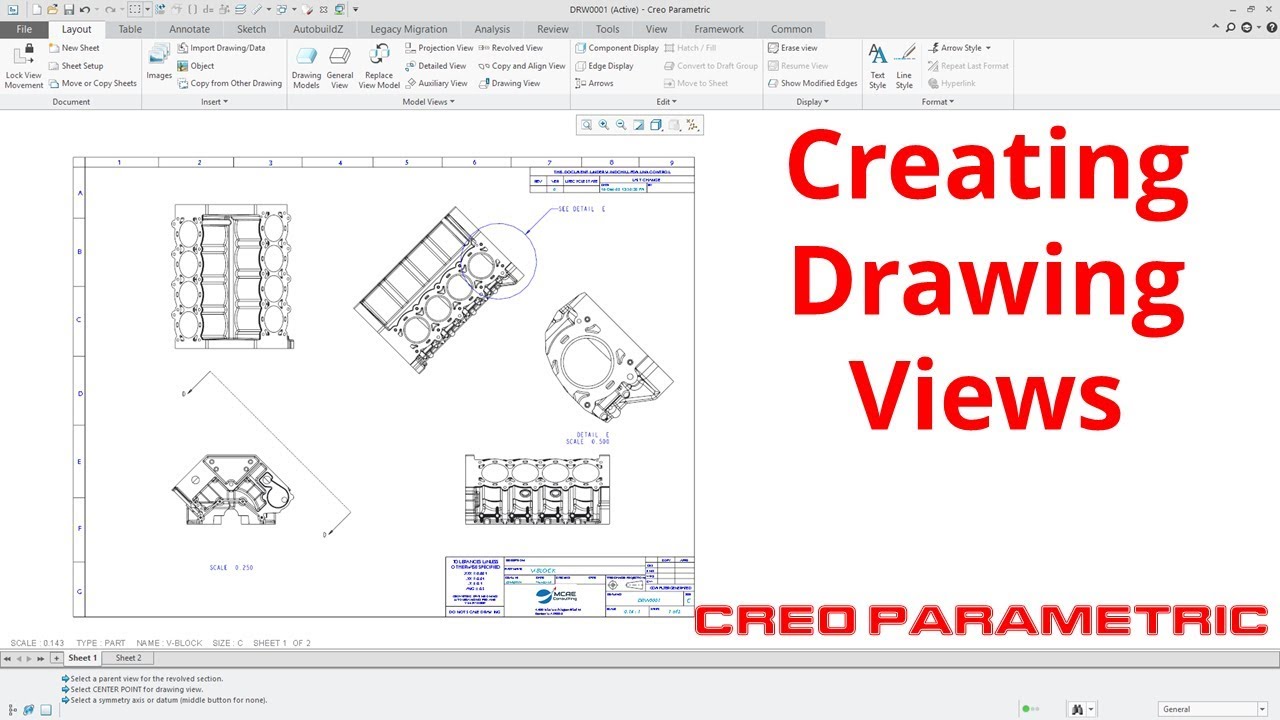Create a Revolved View

tap(510, 48)
